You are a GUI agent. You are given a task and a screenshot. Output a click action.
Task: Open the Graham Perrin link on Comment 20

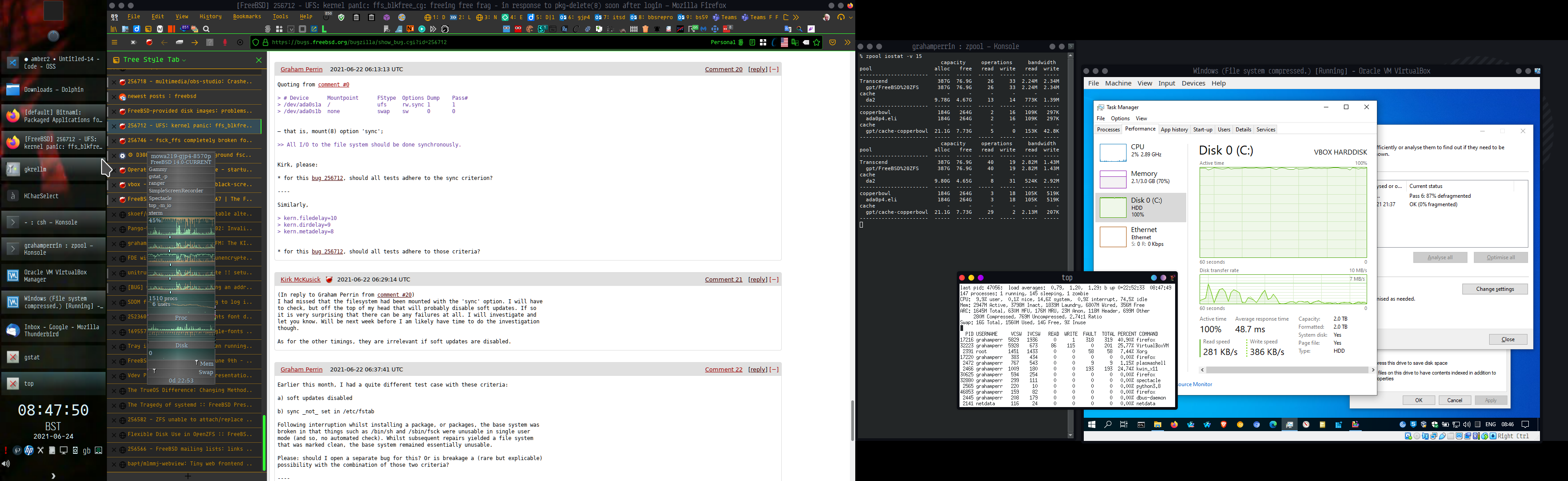pyautogui.click(x=301, y=69)
